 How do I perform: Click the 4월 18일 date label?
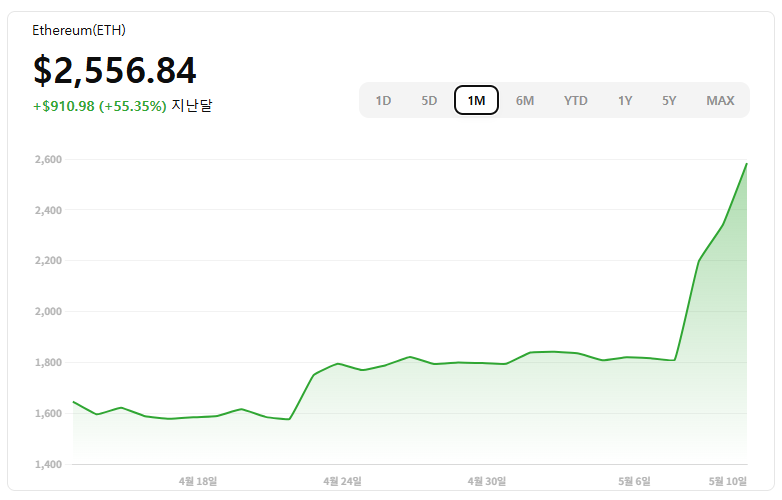click(198, 481)
